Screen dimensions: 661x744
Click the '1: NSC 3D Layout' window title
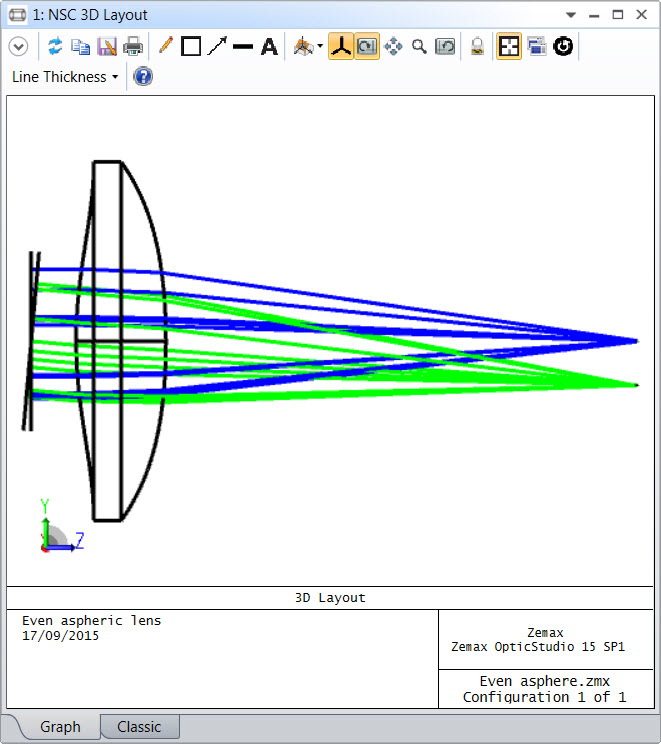click(90, 15)
